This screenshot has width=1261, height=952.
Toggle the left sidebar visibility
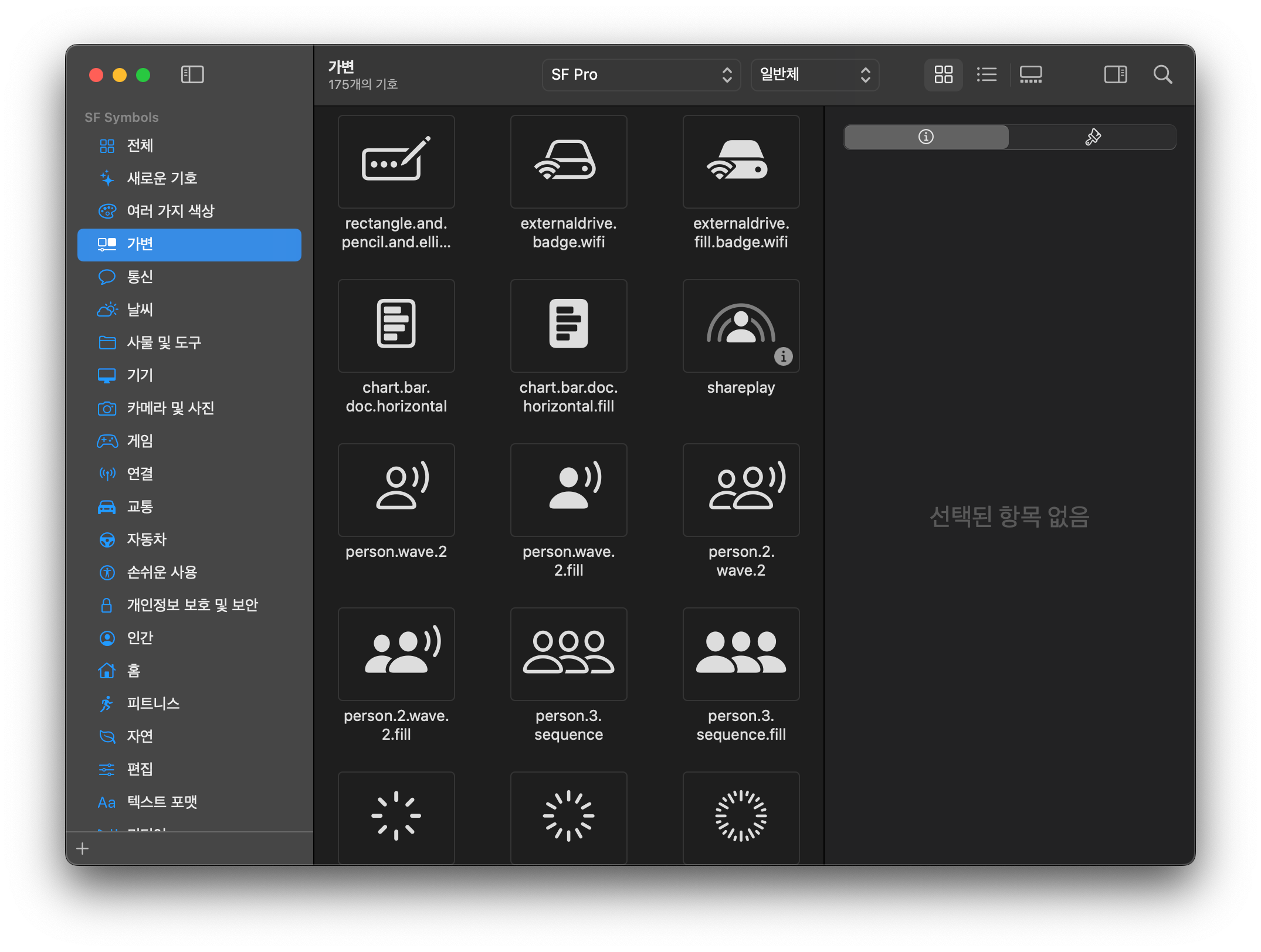pos(192,74)
